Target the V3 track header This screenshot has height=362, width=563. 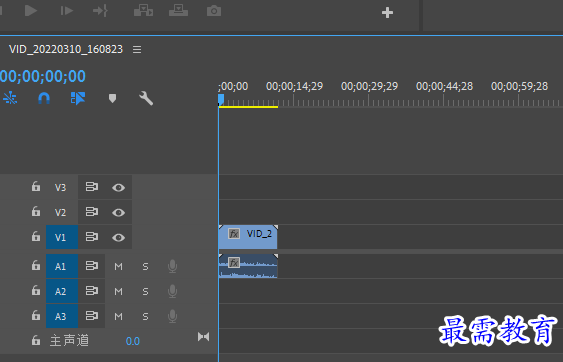pos(60,187)
